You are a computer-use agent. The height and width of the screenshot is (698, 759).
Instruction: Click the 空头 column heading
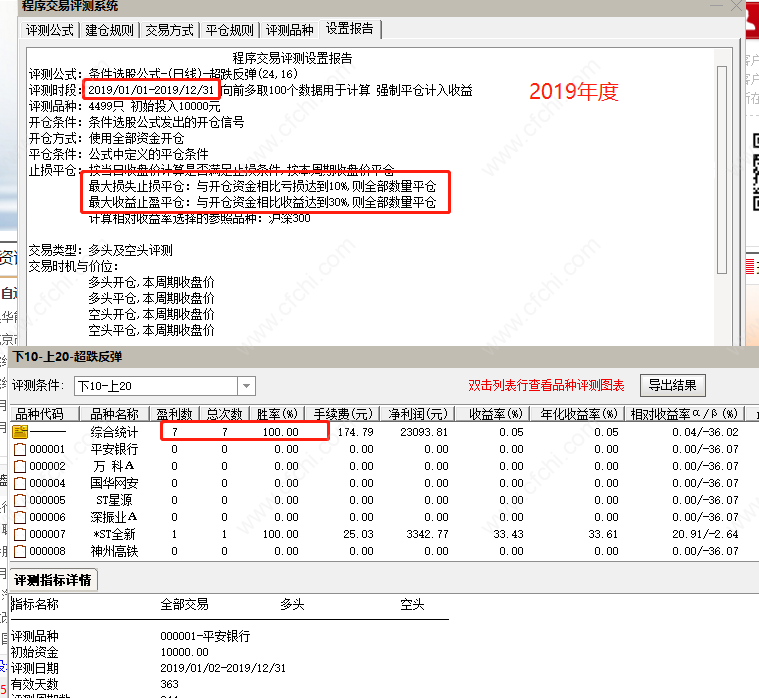coord(412,604)
